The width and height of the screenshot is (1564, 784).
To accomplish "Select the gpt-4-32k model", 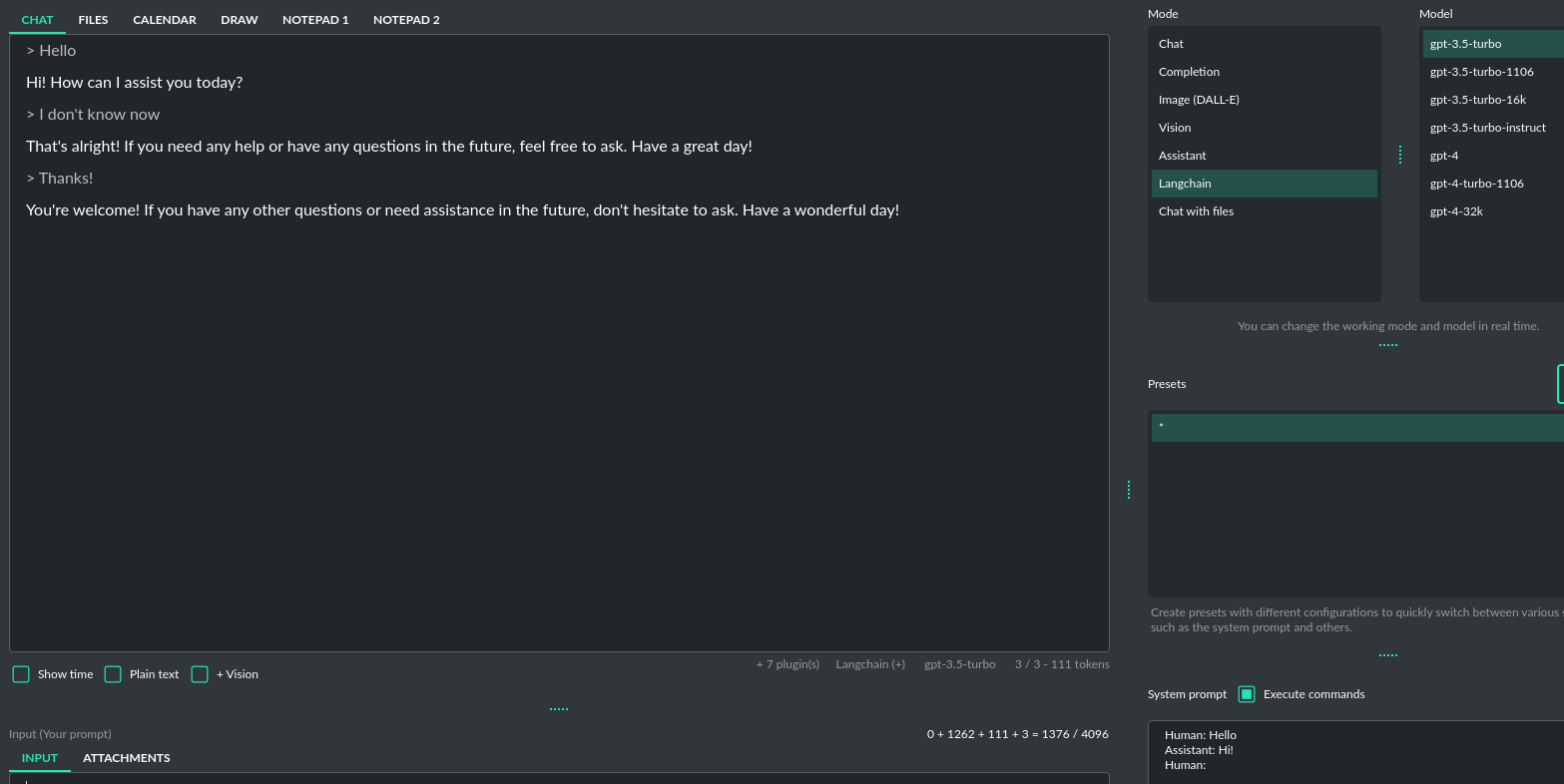I will [x=1456, y=211].
